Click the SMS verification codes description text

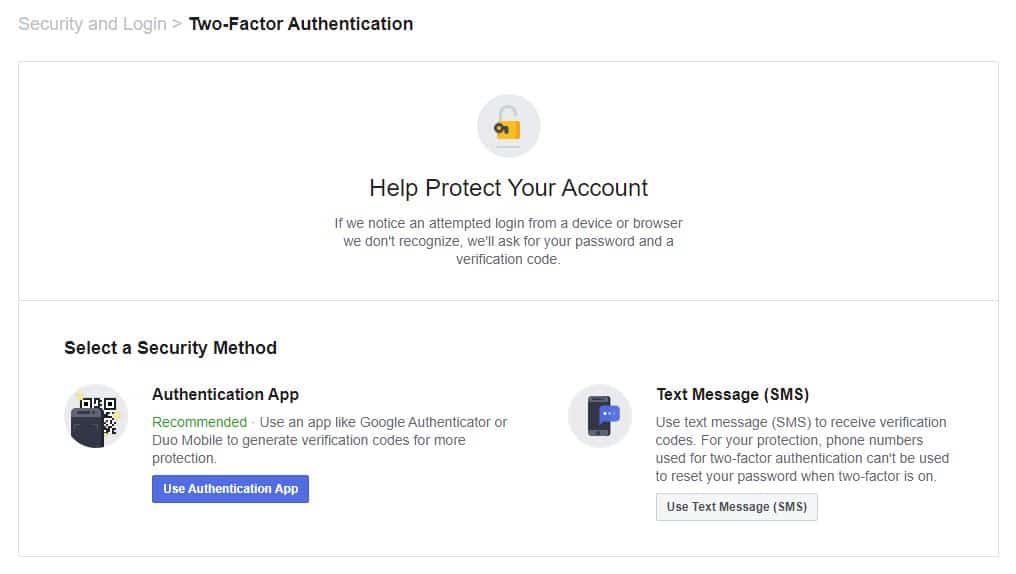click(802, 449)
